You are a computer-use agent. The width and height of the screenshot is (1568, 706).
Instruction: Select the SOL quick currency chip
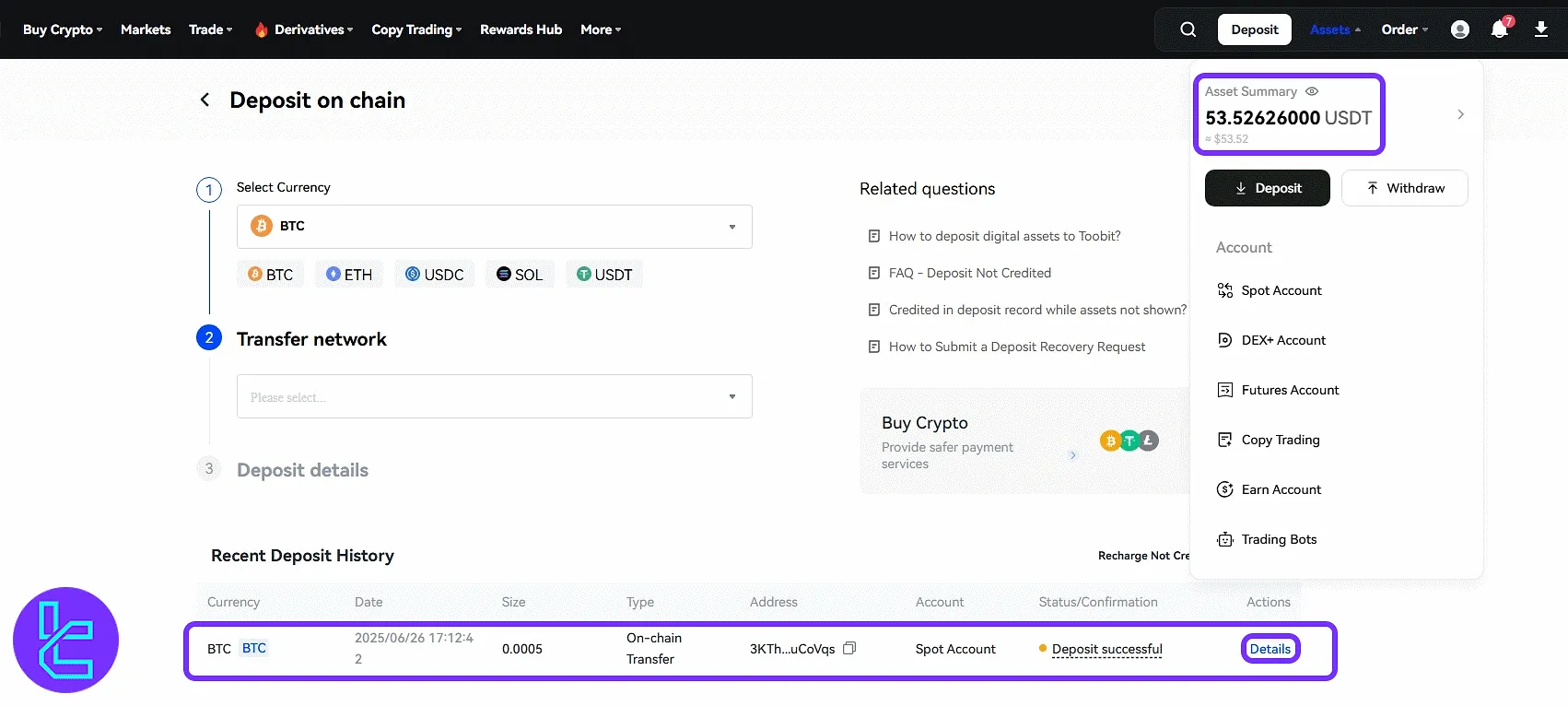click(520, 274)
